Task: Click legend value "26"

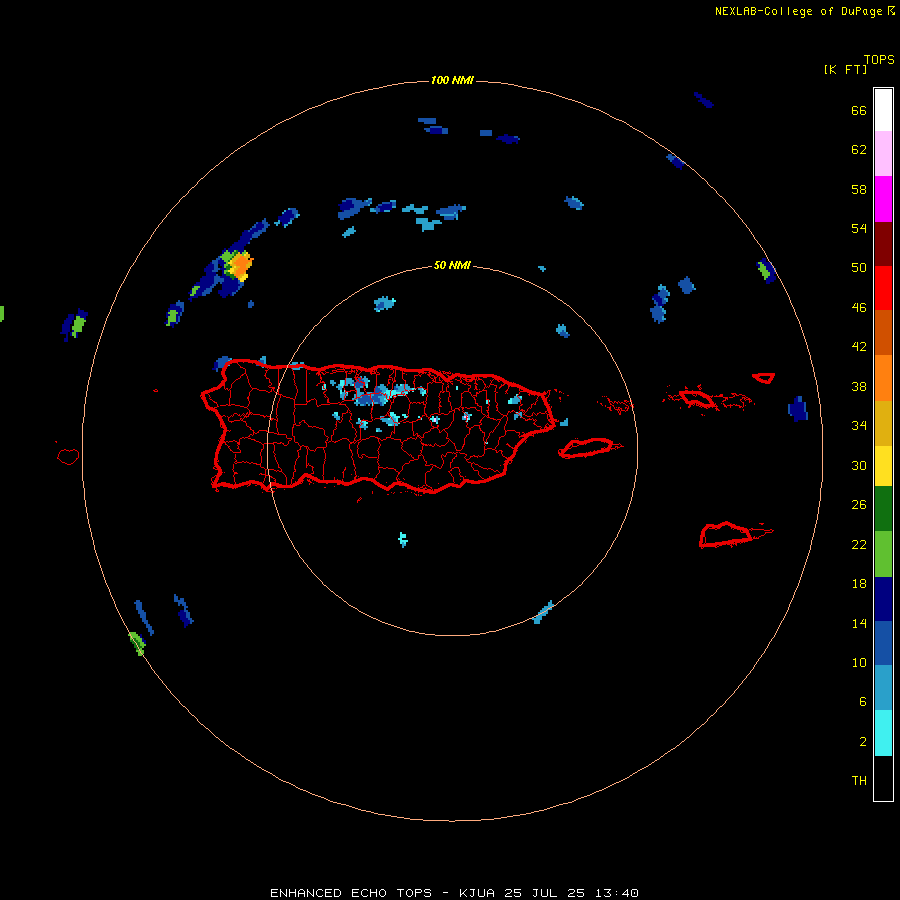Action: coord(859,505)
